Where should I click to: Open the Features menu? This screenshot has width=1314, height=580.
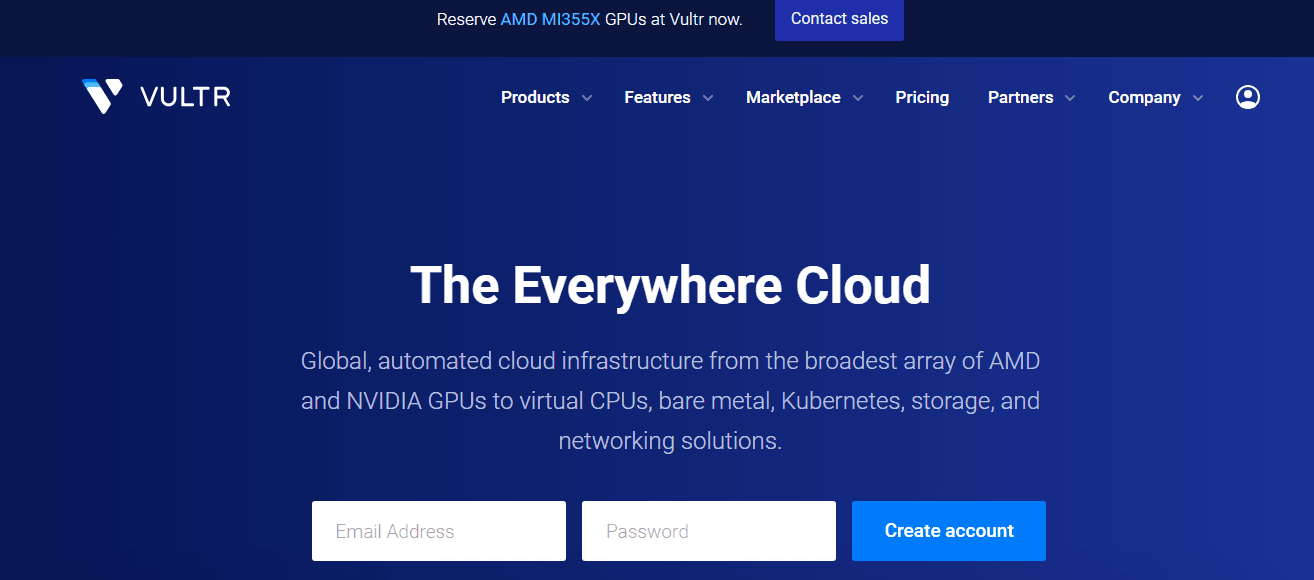point(657,97)
